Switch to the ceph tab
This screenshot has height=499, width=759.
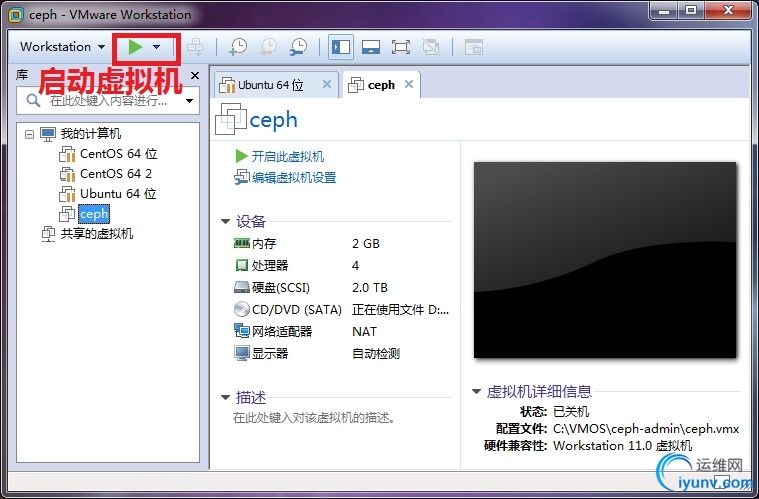[381, 85]
